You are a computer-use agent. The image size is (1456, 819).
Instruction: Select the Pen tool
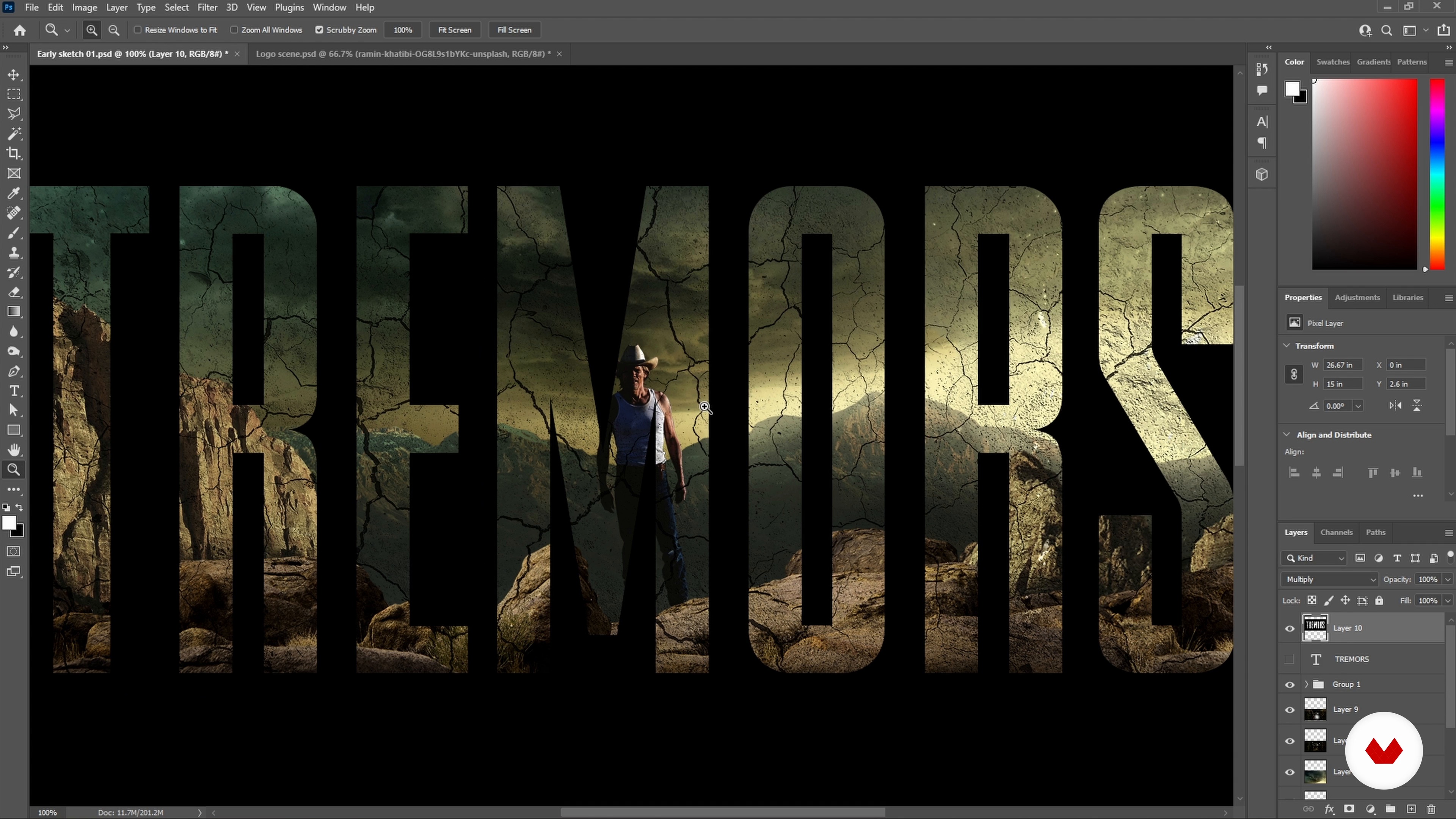pos(14,371)
